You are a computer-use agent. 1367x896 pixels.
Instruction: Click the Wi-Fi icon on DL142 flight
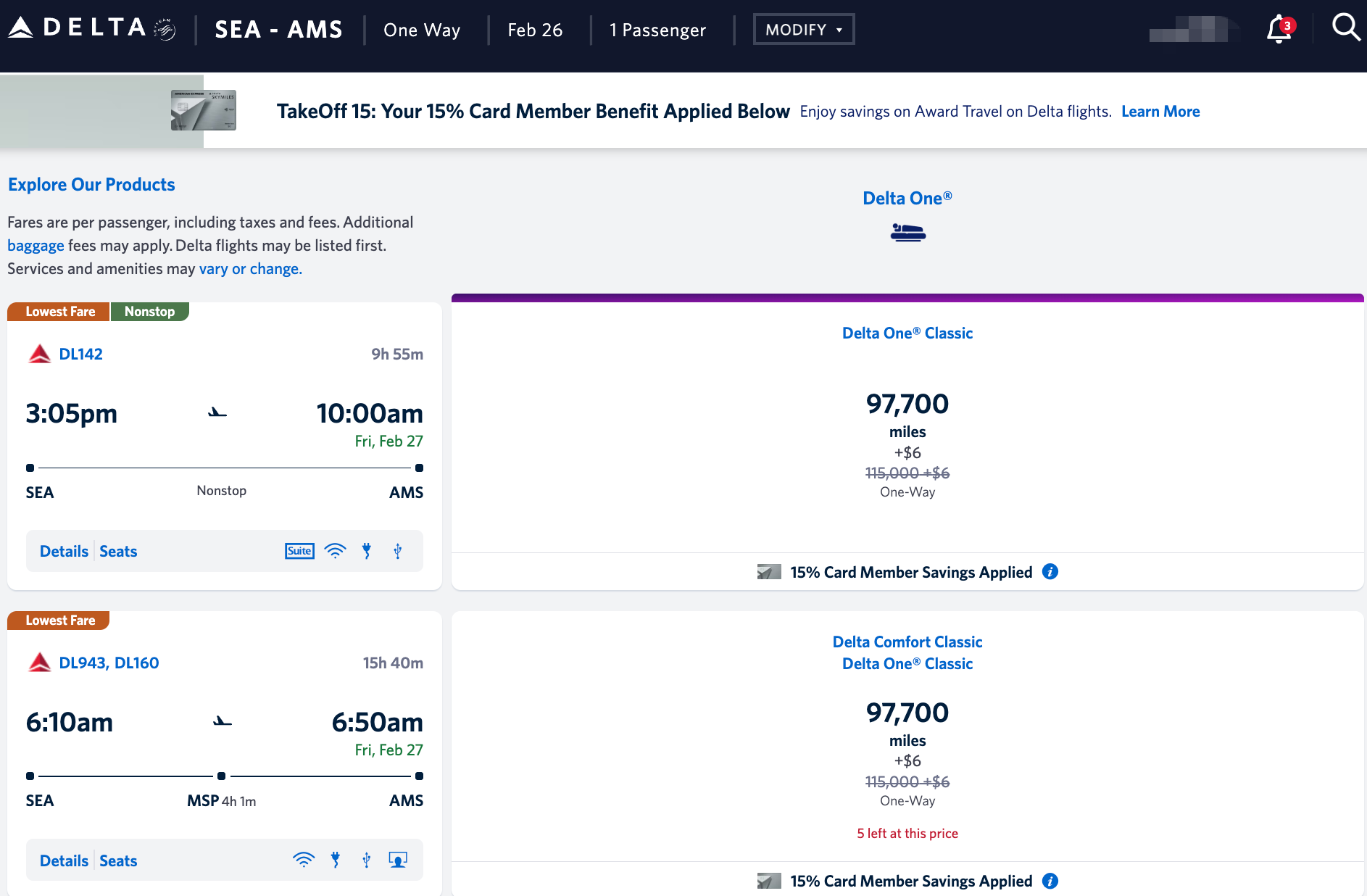335,551
